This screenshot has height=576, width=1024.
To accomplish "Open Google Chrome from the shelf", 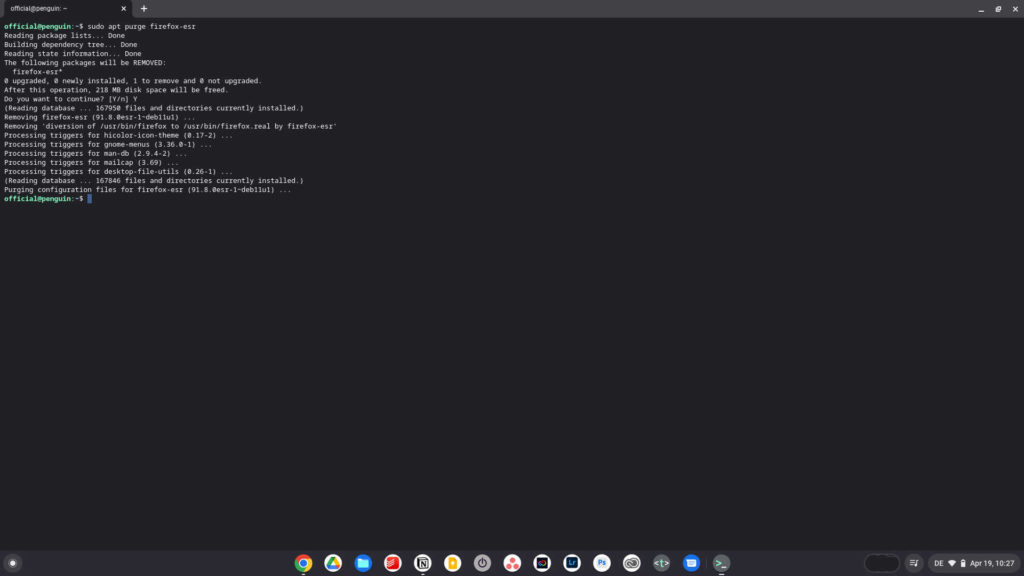I will tap(303, 563).
